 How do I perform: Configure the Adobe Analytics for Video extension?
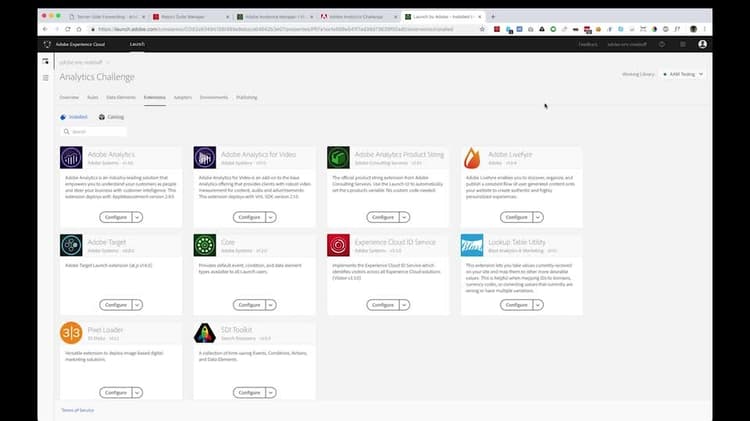(249, 217)
